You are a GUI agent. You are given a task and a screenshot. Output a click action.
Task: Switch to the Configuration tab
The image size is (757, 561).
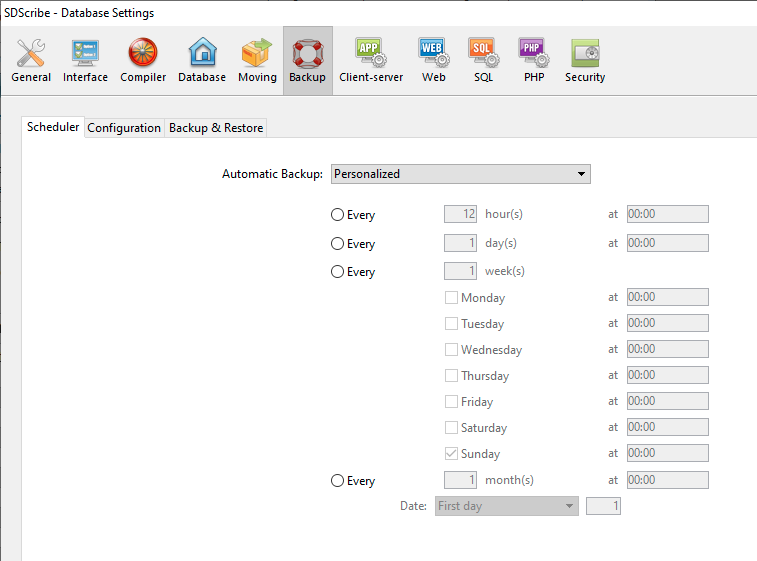coord(124,128)
